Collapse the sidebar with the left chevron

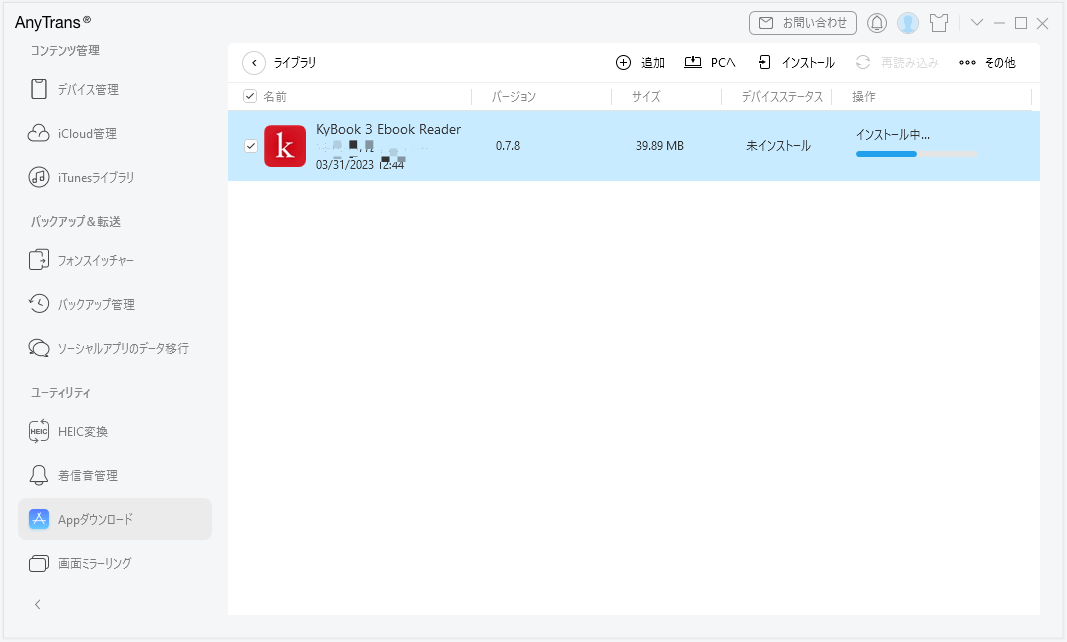coord(37,604)
